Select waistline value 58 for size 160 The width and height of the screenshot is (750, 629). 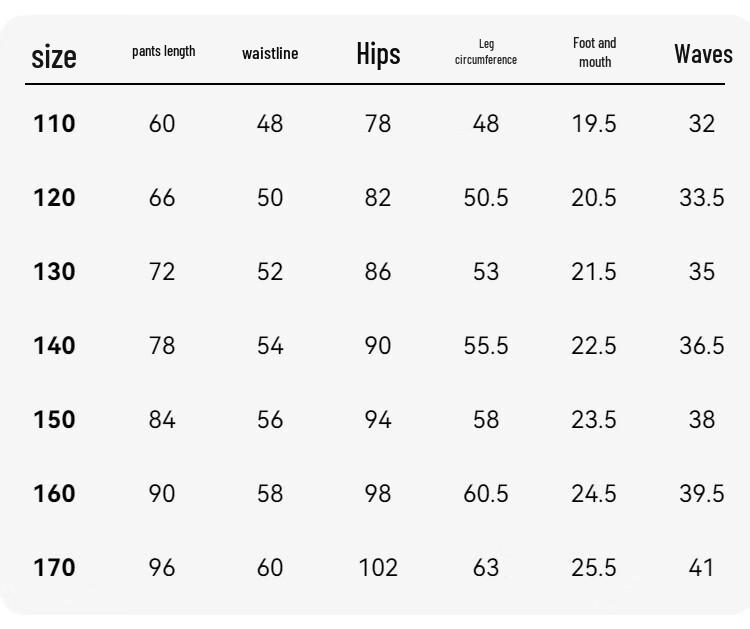(270, 494)
